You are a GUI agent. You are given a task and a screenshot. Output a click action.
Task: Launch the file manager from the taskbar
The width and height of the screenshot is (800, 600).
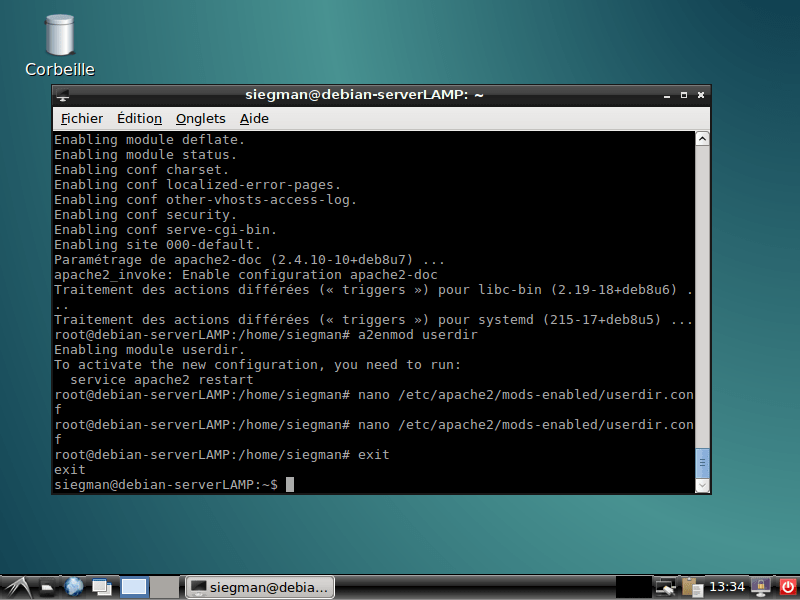[47, 587]
